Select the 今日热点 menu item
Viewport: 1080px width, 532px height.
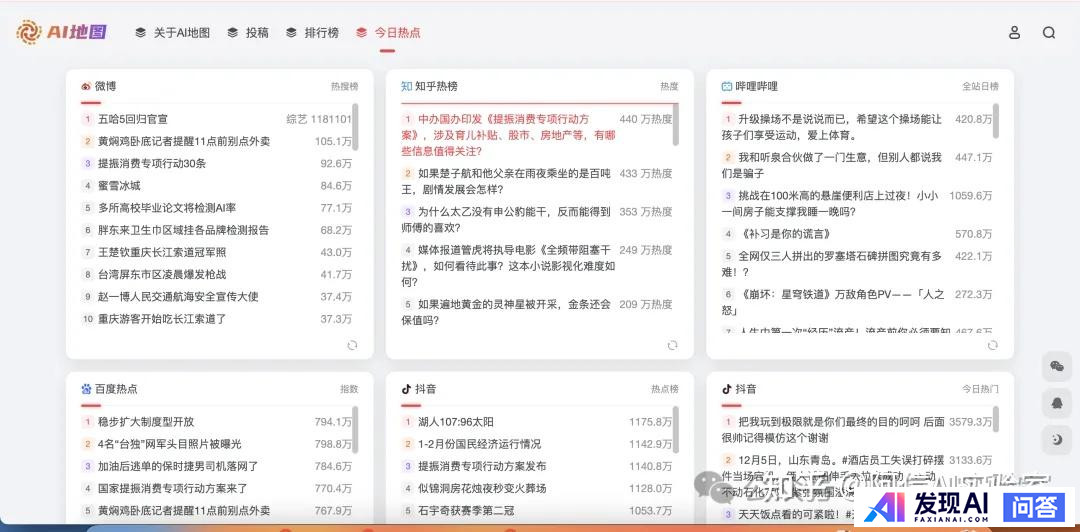(388, 32)
